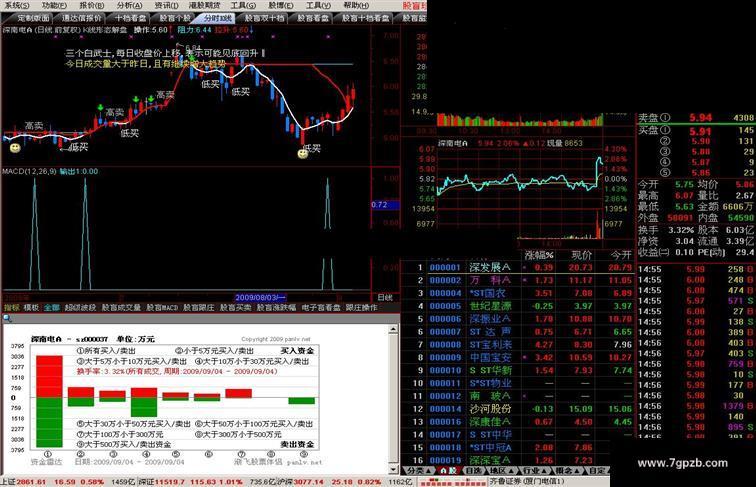Choose the 股盲成交量 indicator
The height and width of the screenshot is (487, 756).
pyautogui.click(x=121, y=307)
